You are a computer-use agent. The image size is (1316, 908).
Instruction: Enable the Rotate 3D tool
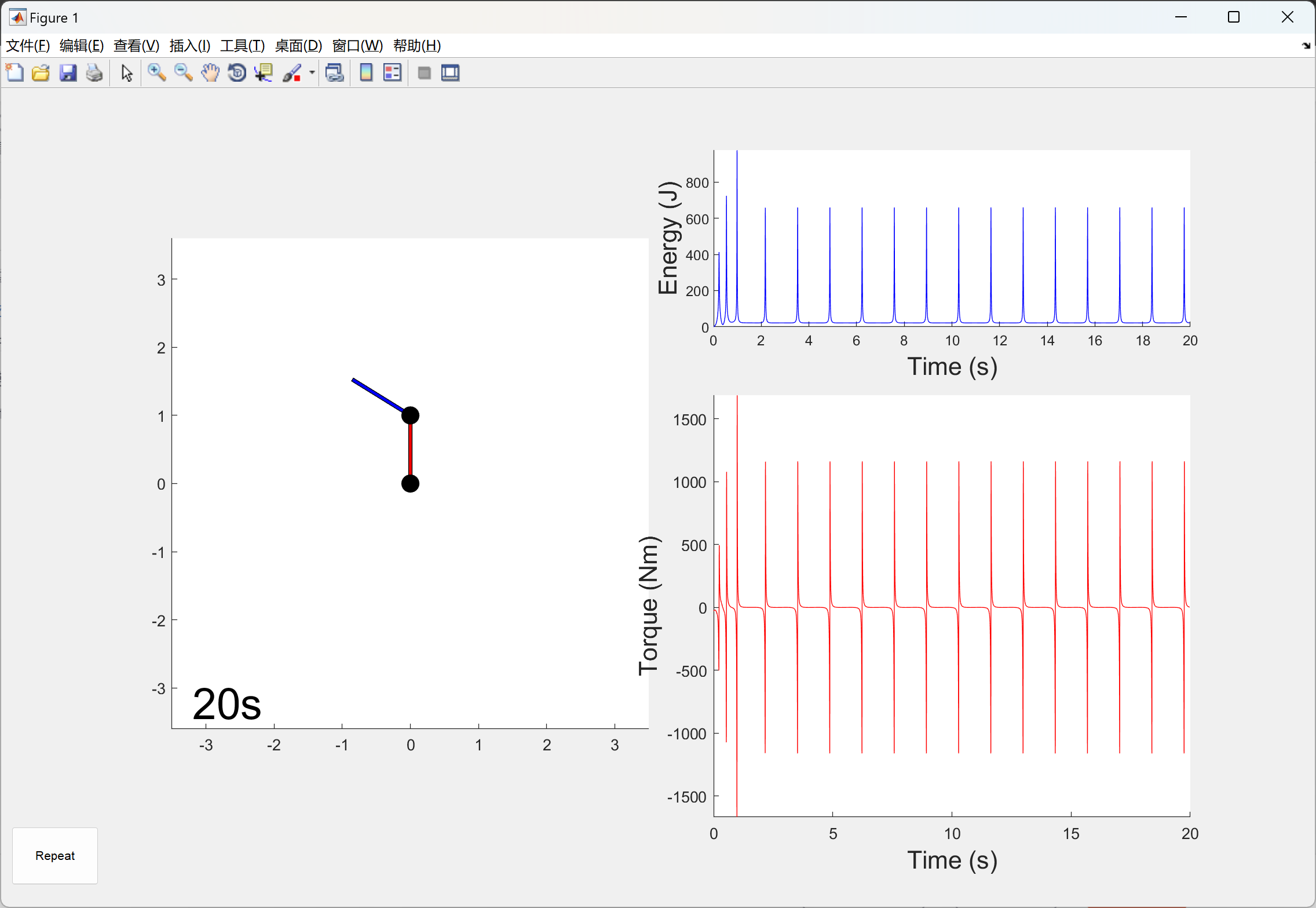click(237, 73)
